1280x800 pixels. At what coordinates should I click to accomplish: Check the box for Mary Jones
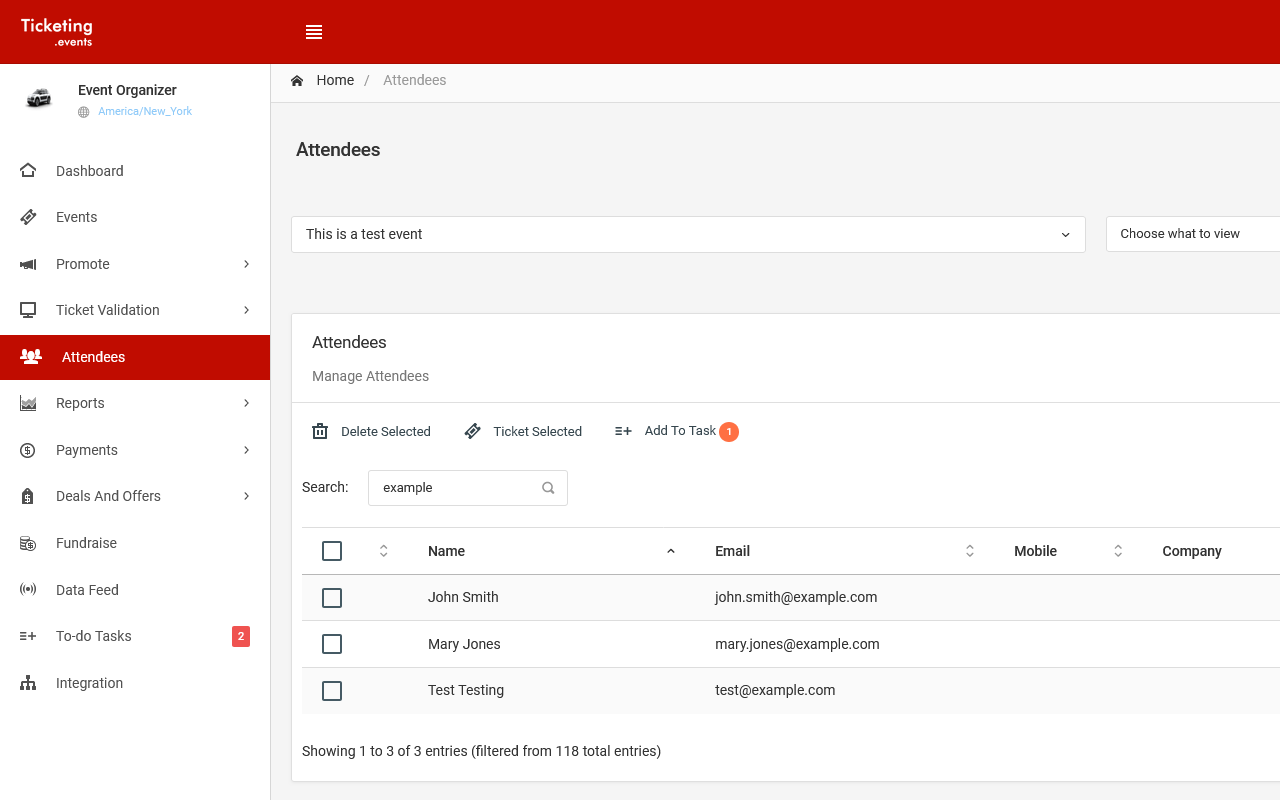click(332, 644)
